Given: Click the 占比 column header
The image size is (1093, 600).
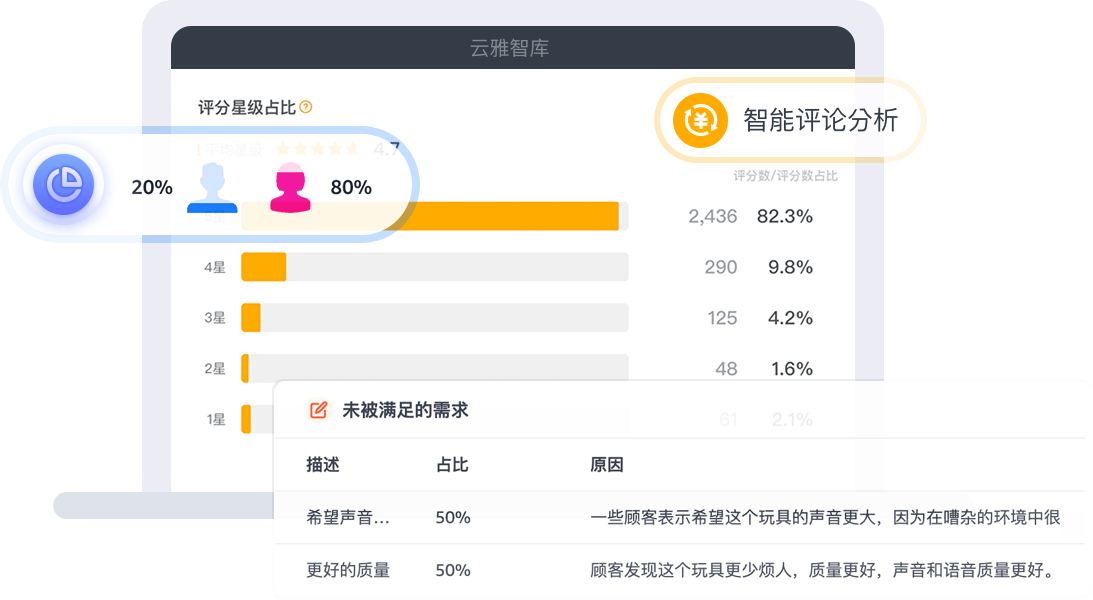Looking at the screenshot, I should 452,465.
